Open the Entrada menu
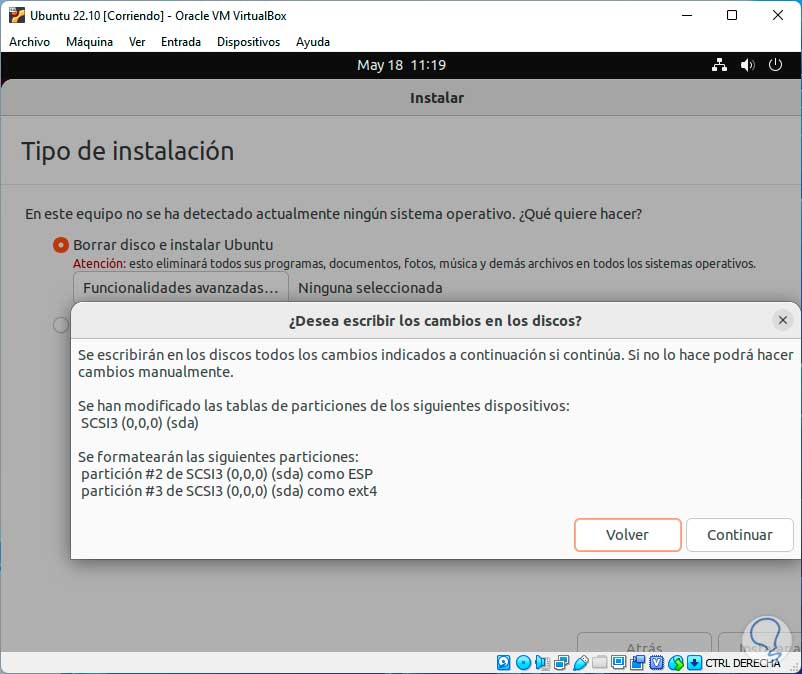 coord(181,42)
